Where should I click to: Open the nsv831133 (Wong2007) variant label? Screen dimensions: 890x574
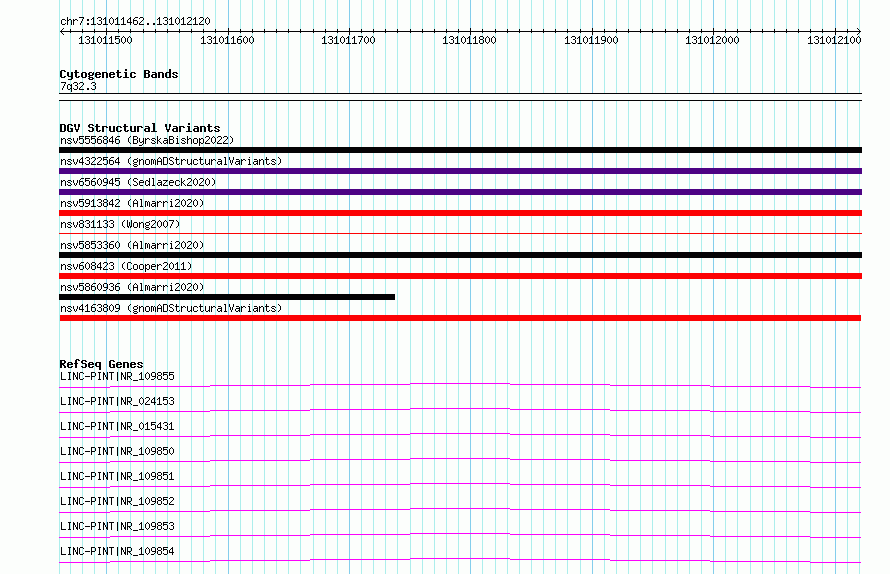(120, 224)
